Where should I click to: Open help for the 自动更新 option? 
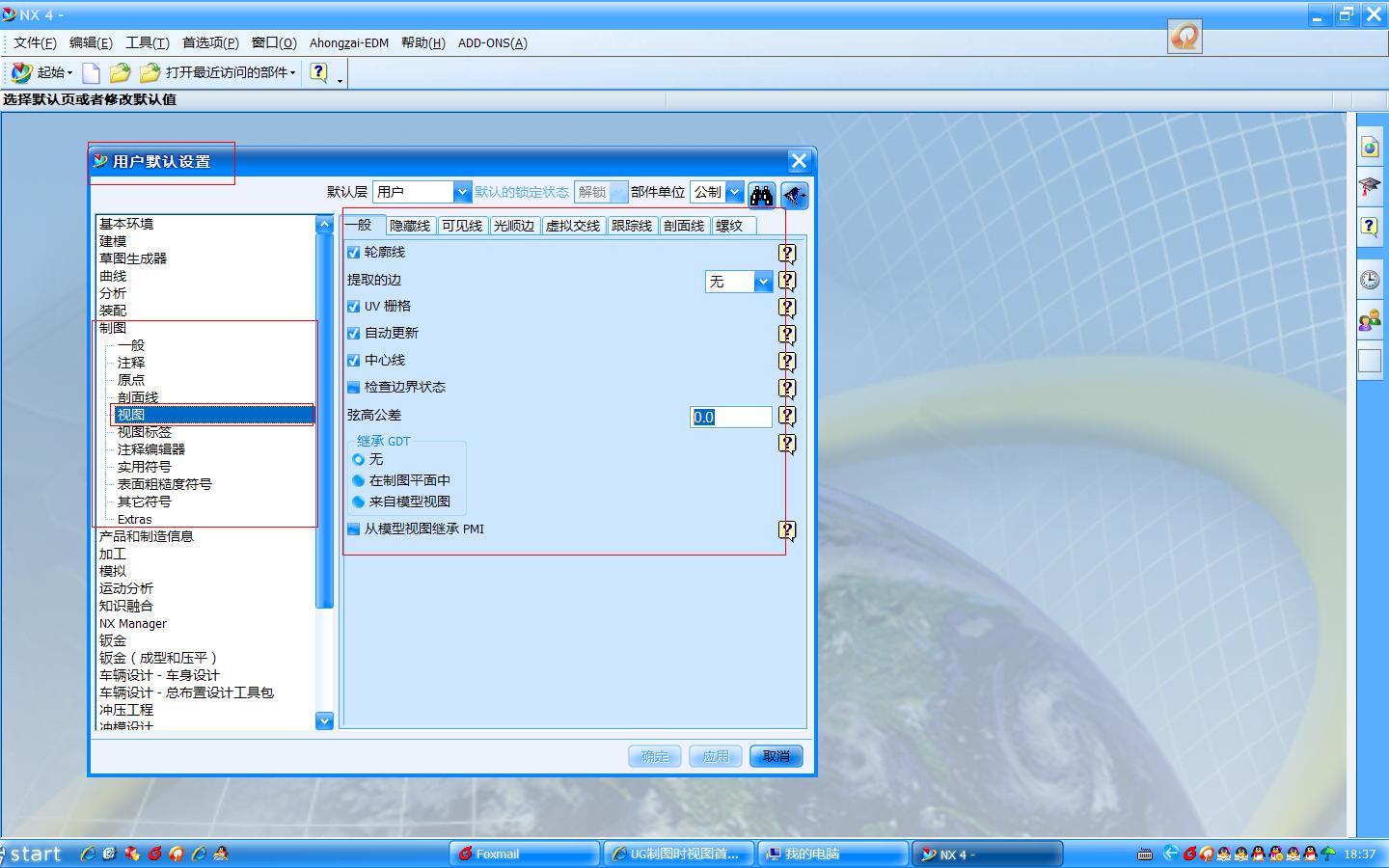click(x=788, y=335)
